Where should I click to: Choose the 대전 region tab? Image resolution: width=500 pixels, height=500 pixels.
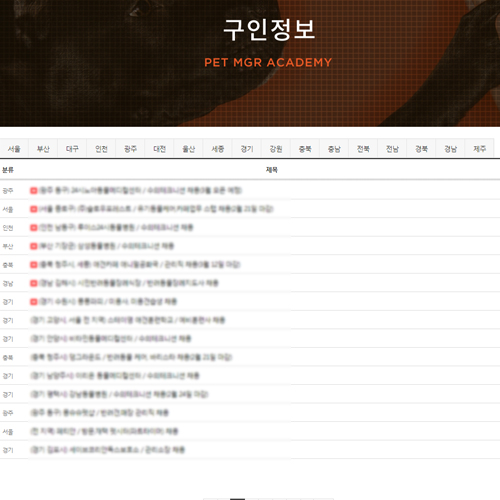pyautogui.click(x=159, y=149)
